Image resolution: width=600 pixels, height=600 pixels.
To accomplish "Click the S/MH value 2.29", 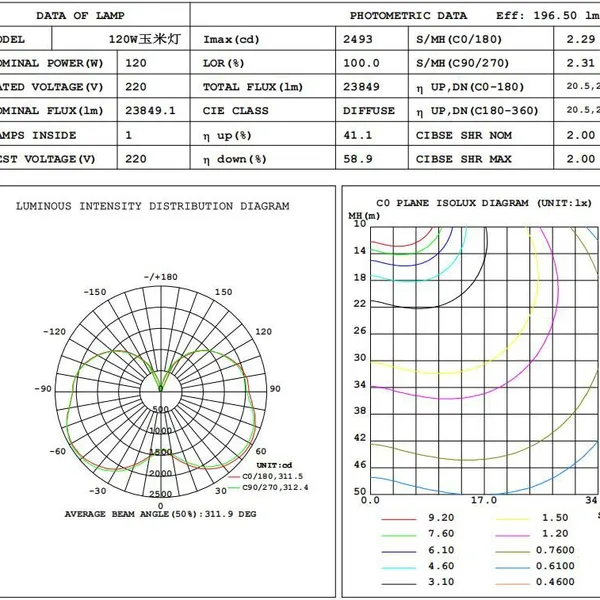I will tap(581, 39).
